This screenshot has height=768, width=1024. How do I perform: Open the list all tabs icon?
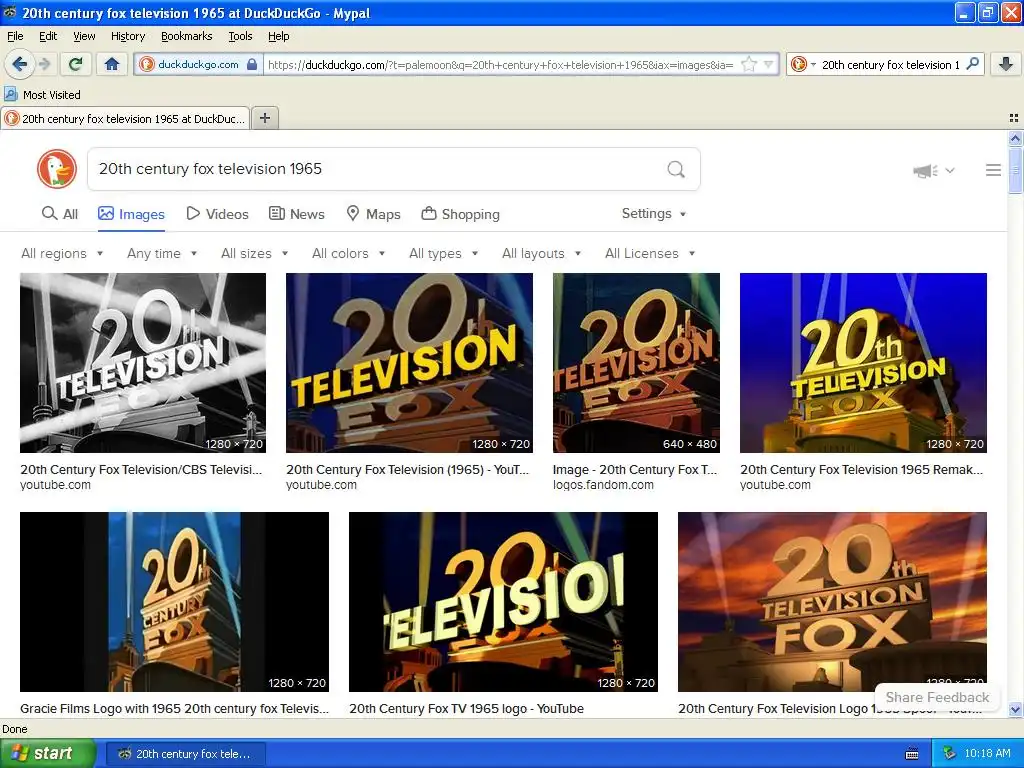[x=1014, y=118]
